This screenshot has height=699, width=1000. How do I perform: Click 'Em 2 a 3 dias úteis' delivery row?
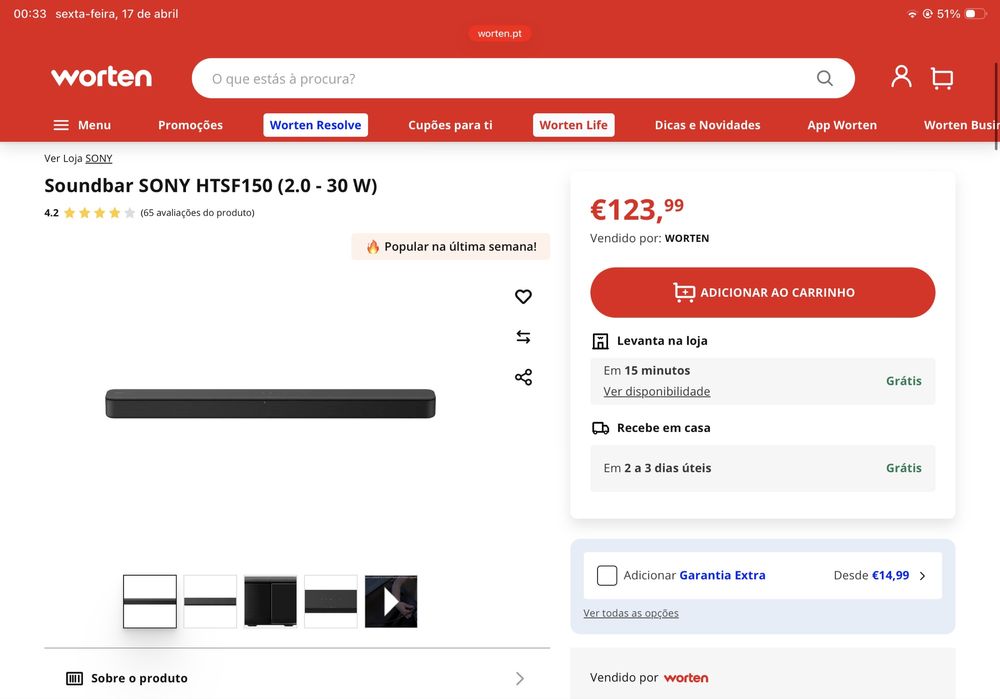pos(763,468)
